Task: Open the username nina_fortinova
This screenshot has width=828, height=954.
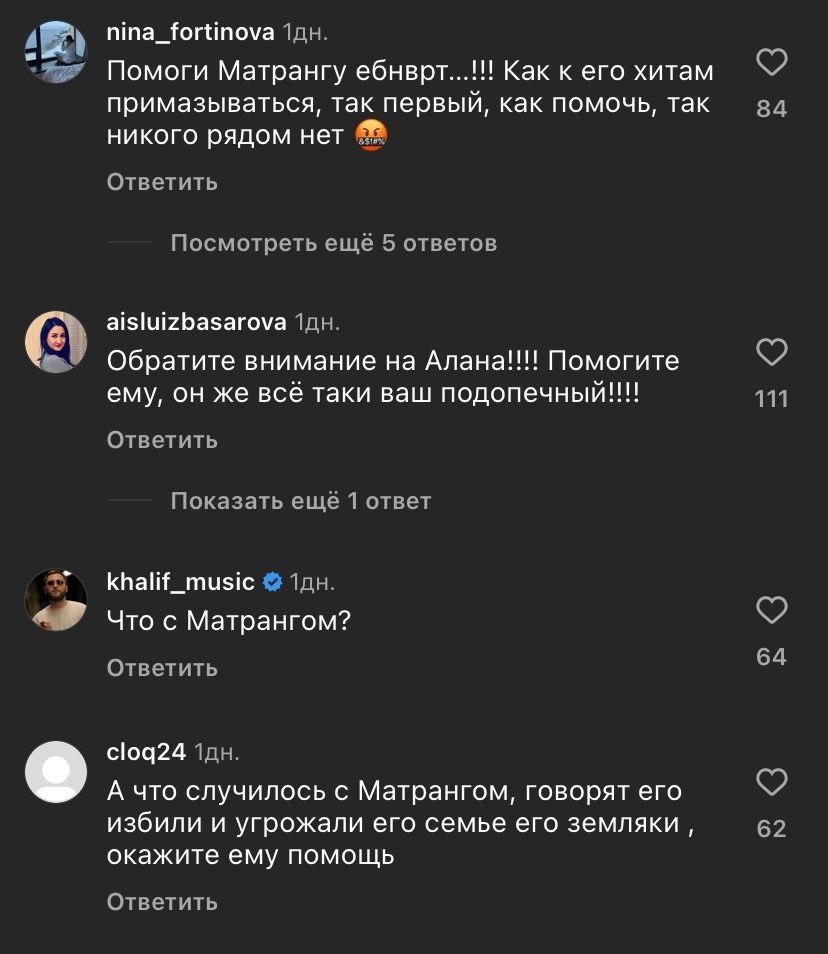Action: click(x=189, y=31)
